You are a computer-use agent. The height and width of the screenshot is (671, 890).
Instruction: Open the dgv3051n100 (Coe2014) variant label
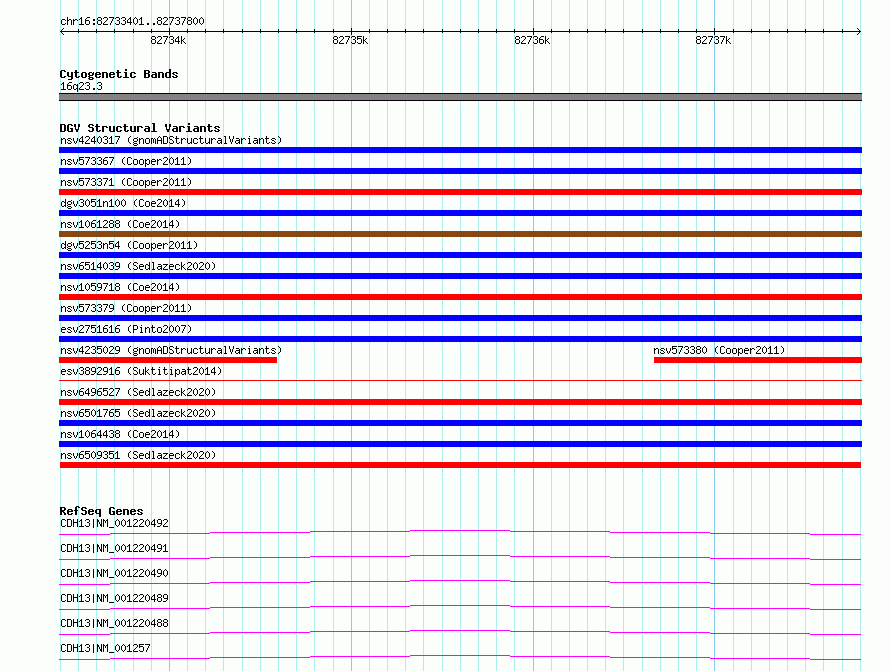(123, 203)
